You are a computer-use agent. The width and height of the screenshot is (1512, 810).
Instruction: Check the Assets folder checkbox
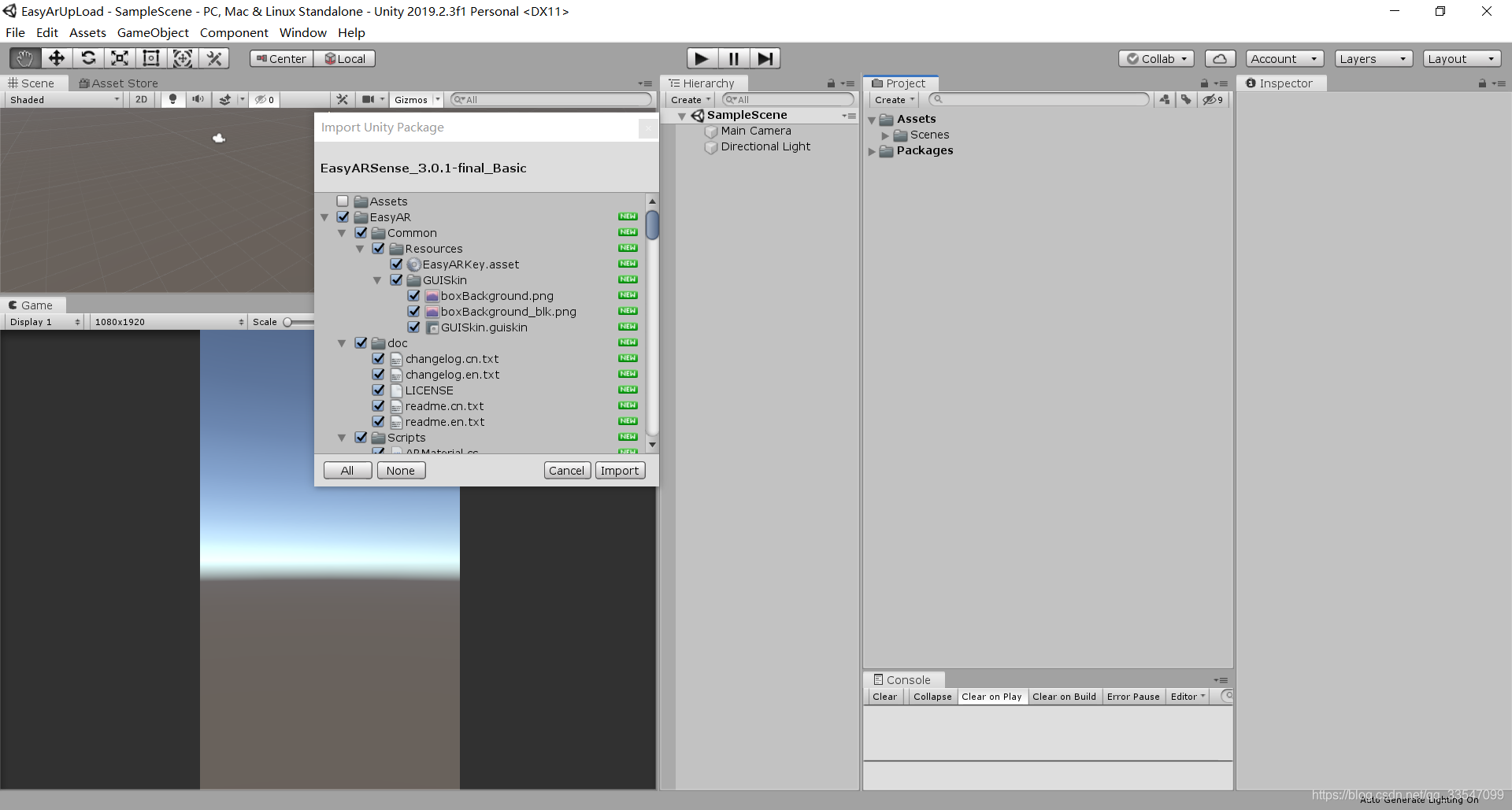click(x=343, y=202)
